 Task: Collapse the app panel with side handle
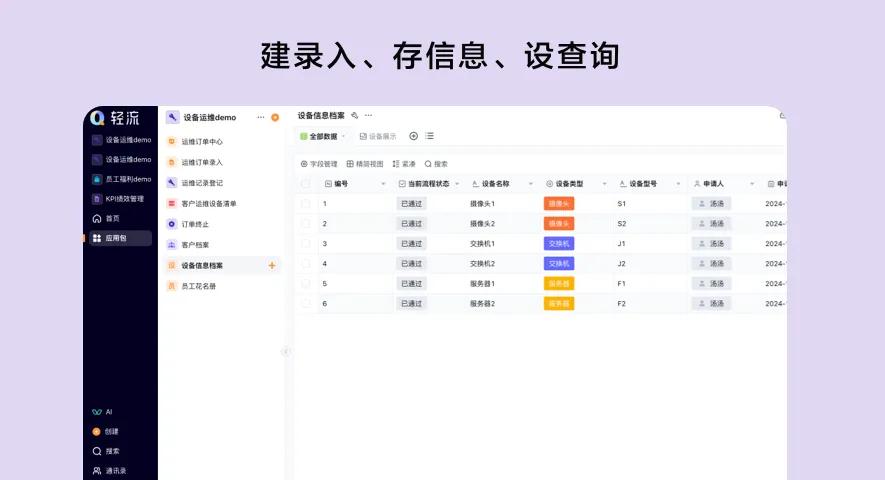[286, 351]
